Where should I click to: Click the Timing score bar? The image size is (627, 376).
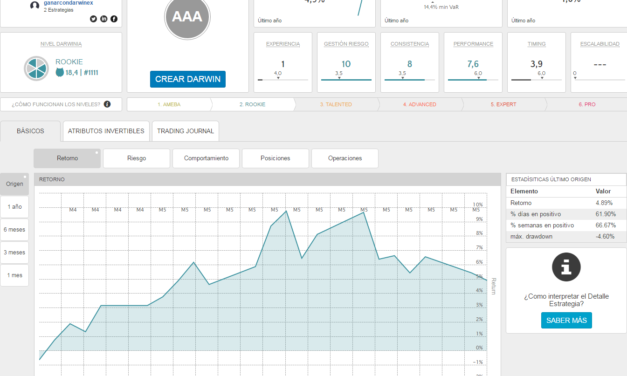536,80
